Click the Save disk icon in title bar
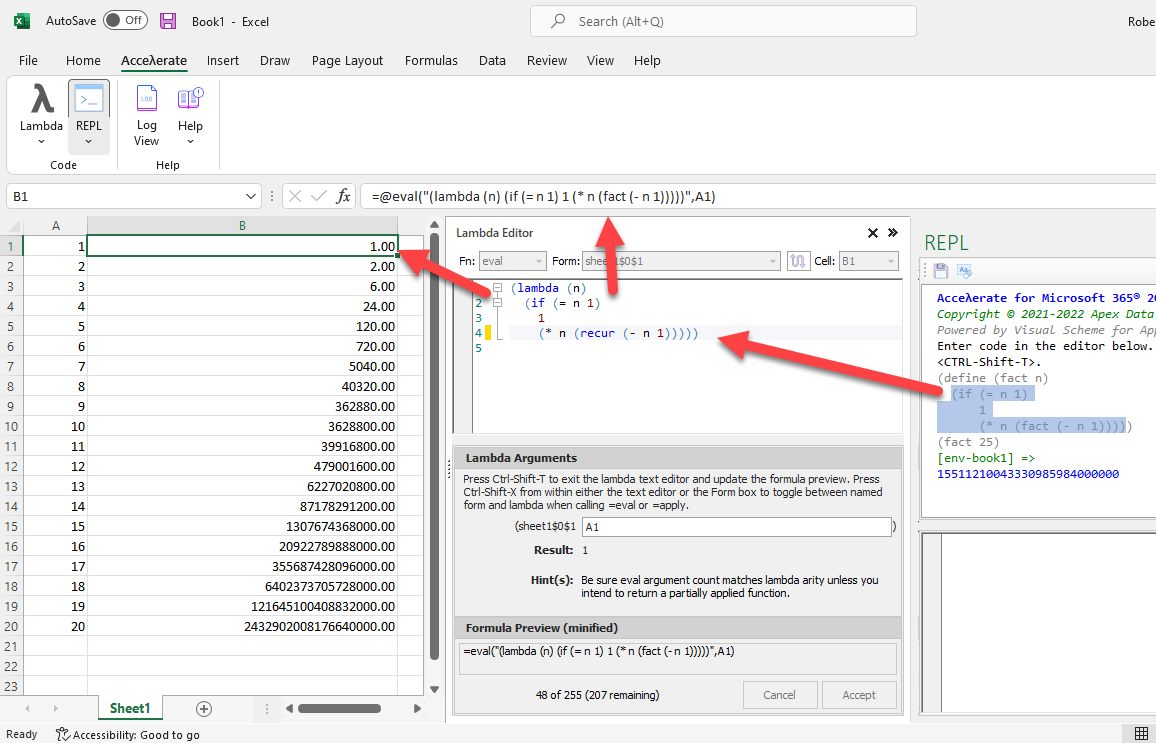The height and width of the screenshot is (743, 1156). [x=168, y=21]
